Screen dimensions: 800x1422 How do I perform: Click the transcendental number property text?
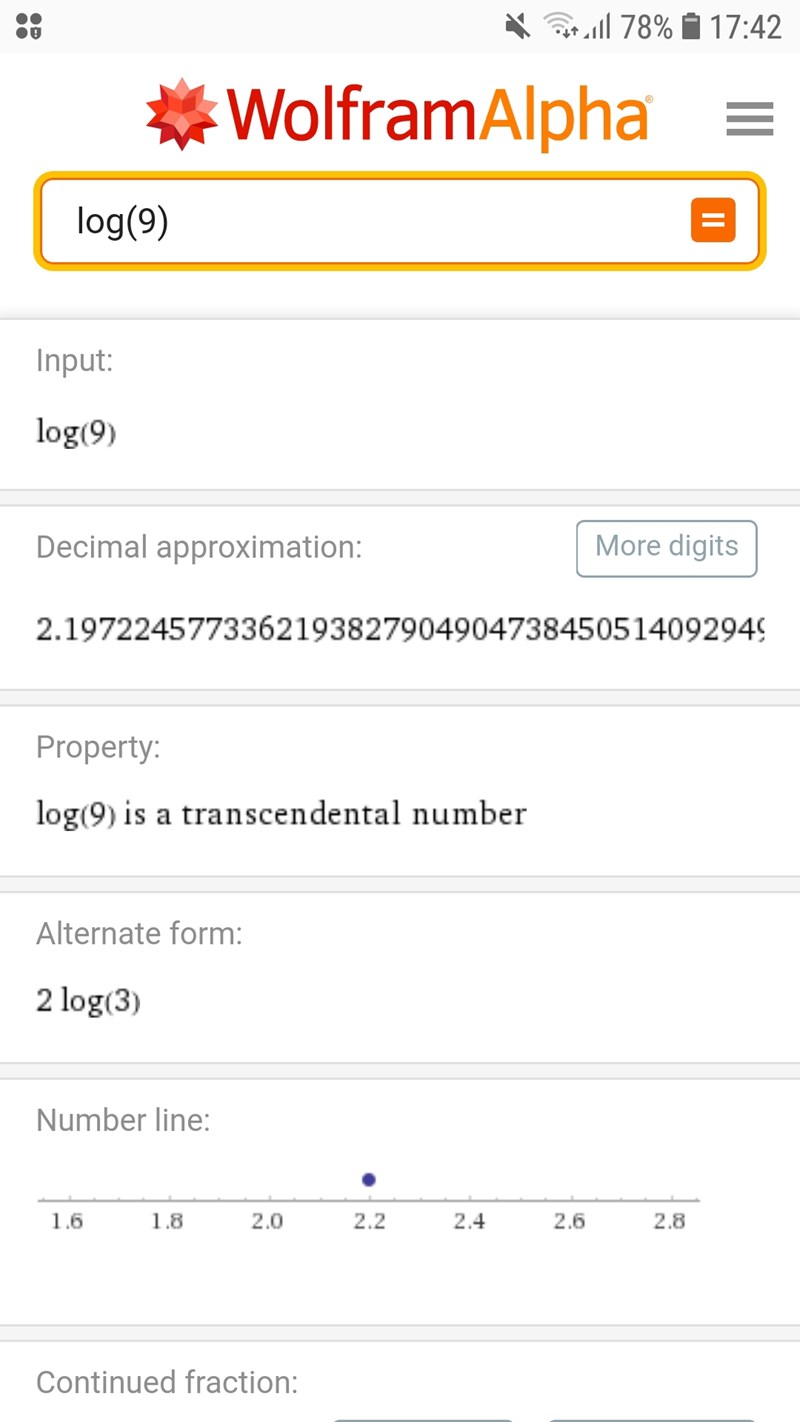pos(281,814)
